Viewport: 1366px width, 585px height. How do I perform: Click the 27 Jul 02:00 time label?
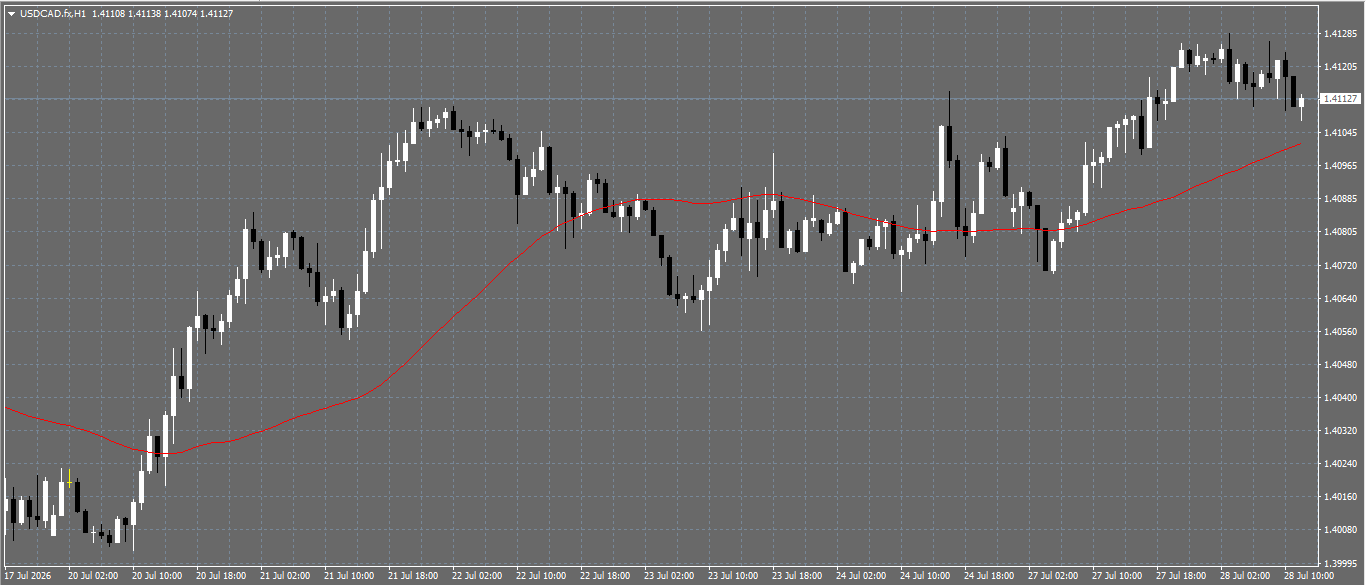point(1053,577)
